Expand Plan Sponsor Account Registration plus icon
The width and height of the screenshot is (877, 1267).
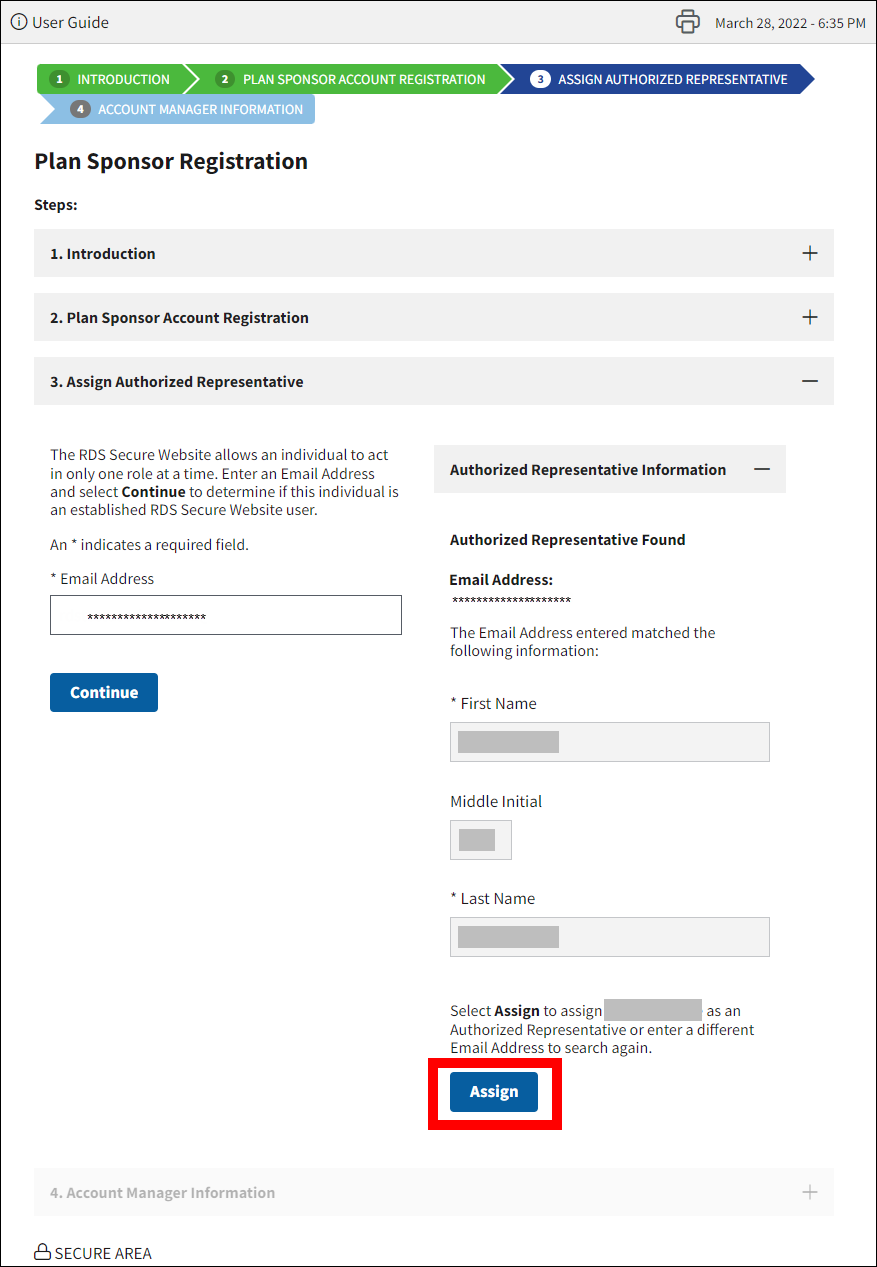pos(810,317)
